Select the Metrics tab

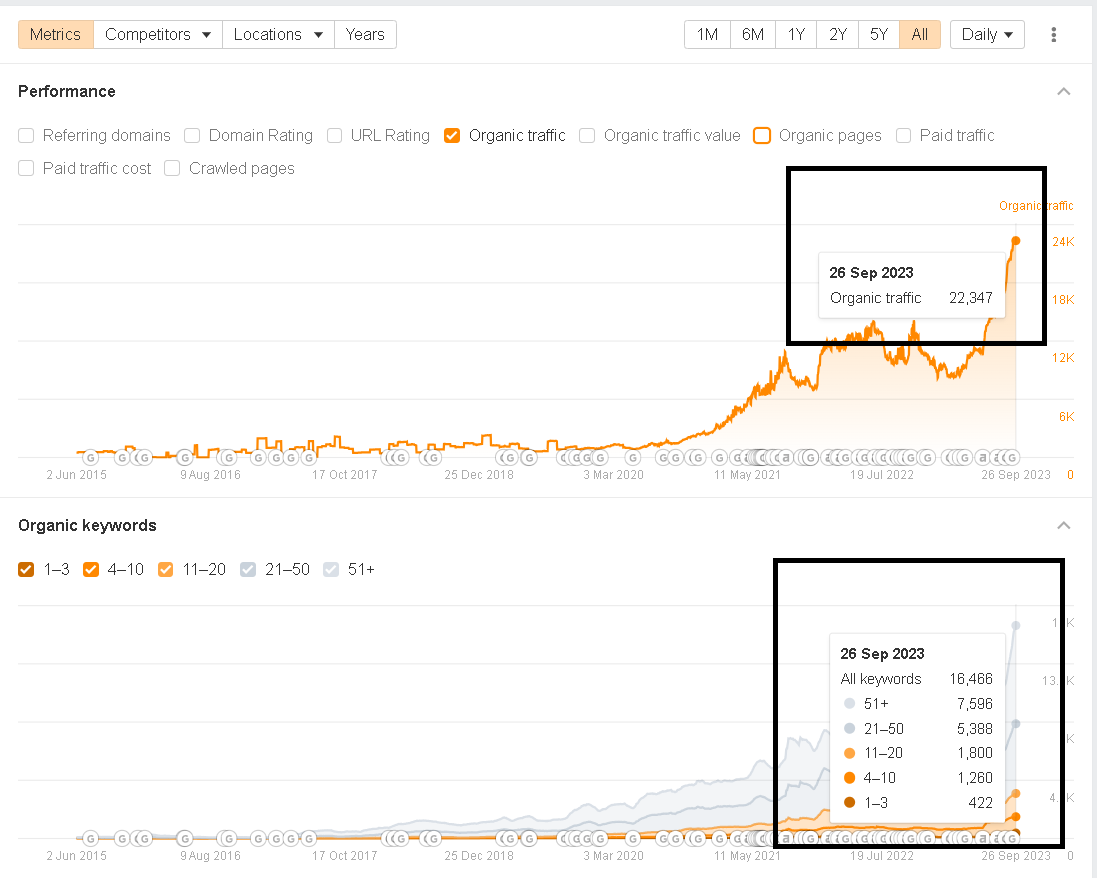click(55, 34)
